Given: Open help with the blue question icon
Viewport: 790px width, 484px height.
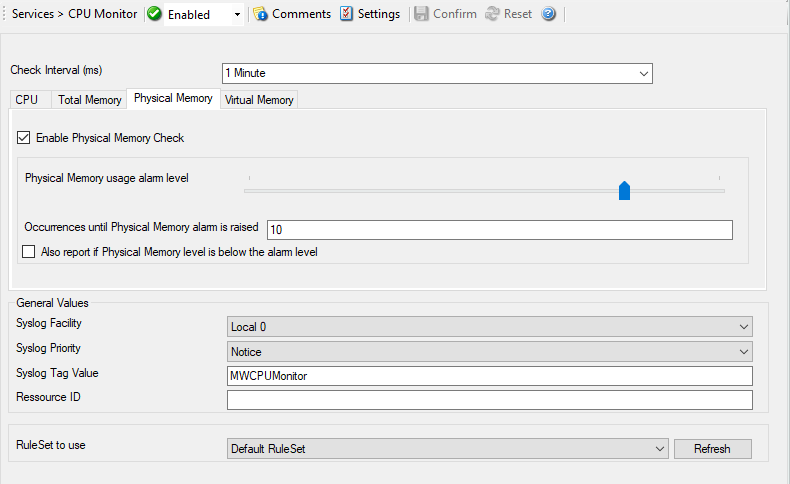Looking at the screenshot, I should 549,14.
